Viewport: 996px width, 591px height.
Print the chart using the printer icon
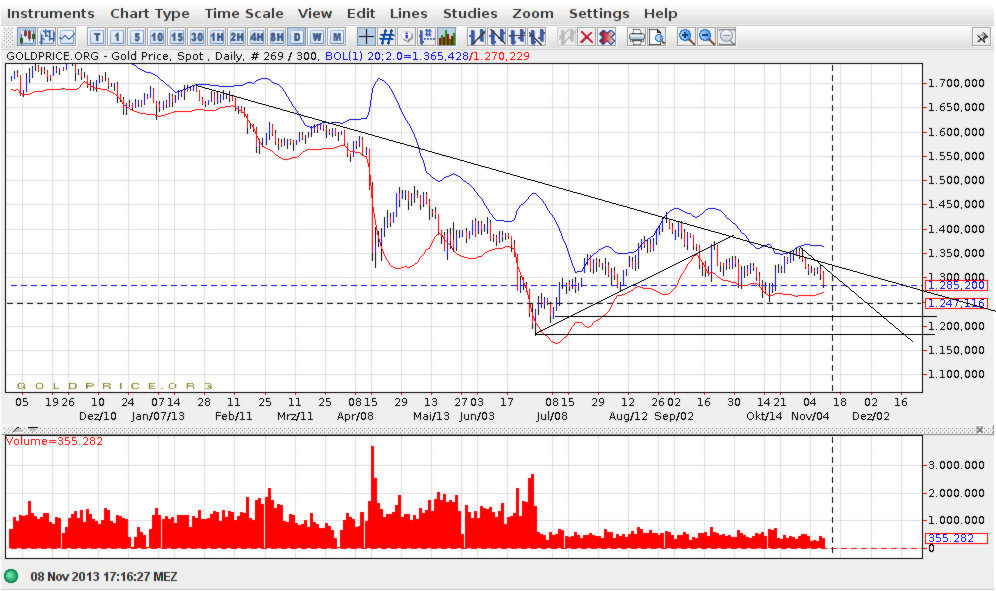[x=636, y=37]
